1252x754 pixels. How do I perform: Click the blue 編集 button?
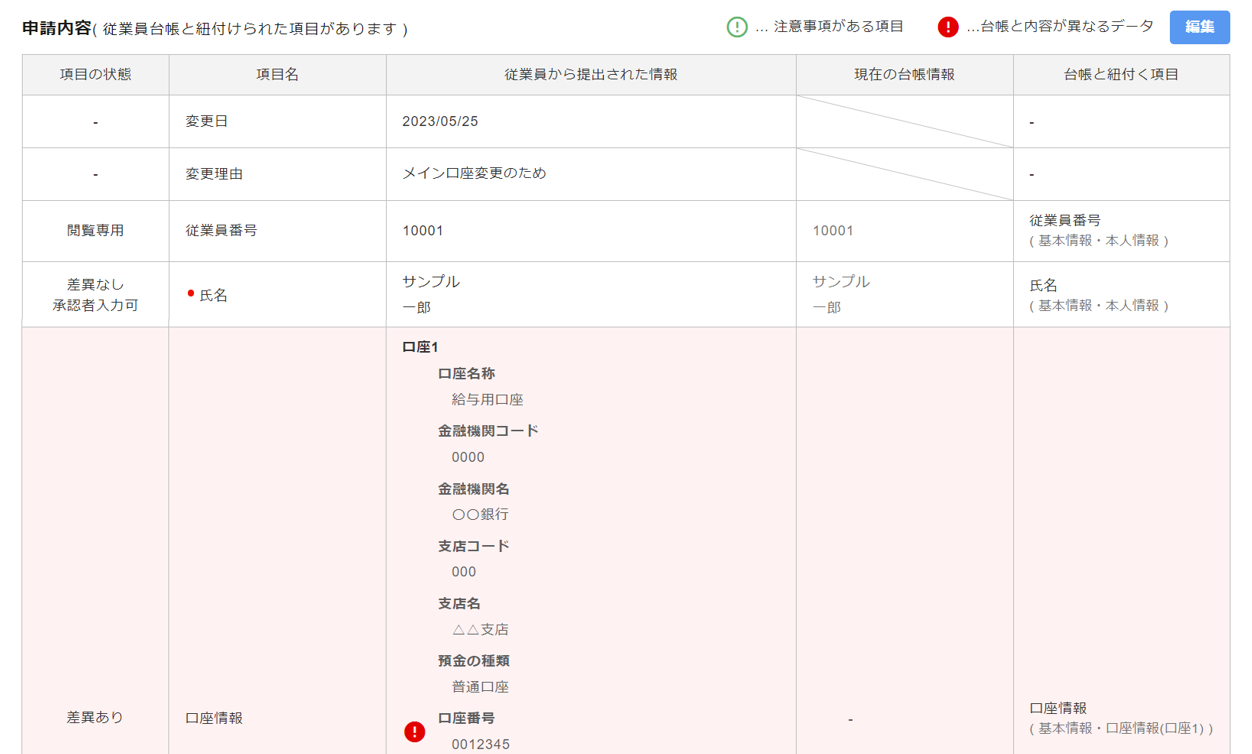click(1199, 27)
